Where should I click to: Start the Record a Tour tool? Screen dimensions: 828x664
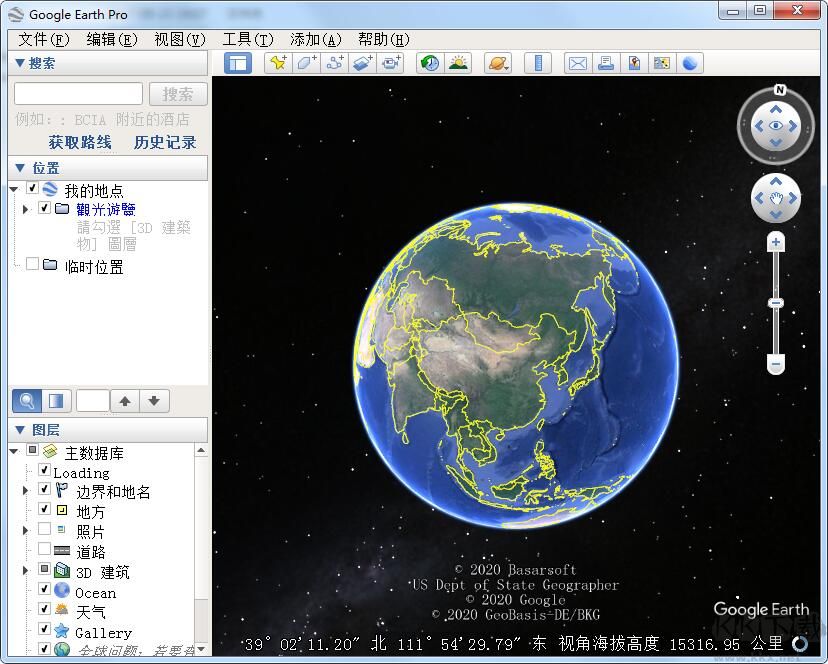pyautogui.click(x=389, y=62)
